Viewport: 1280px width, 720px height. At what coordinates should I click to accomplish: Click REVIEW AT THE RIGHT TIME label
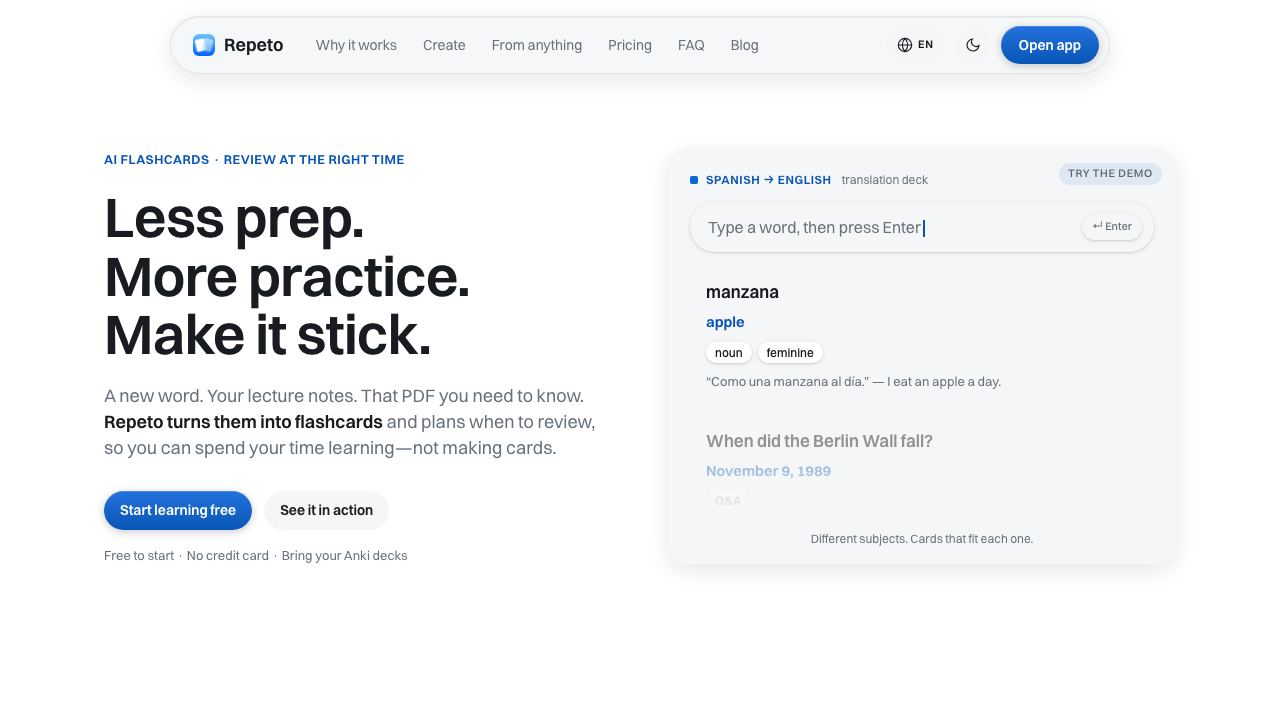point(314,160)
